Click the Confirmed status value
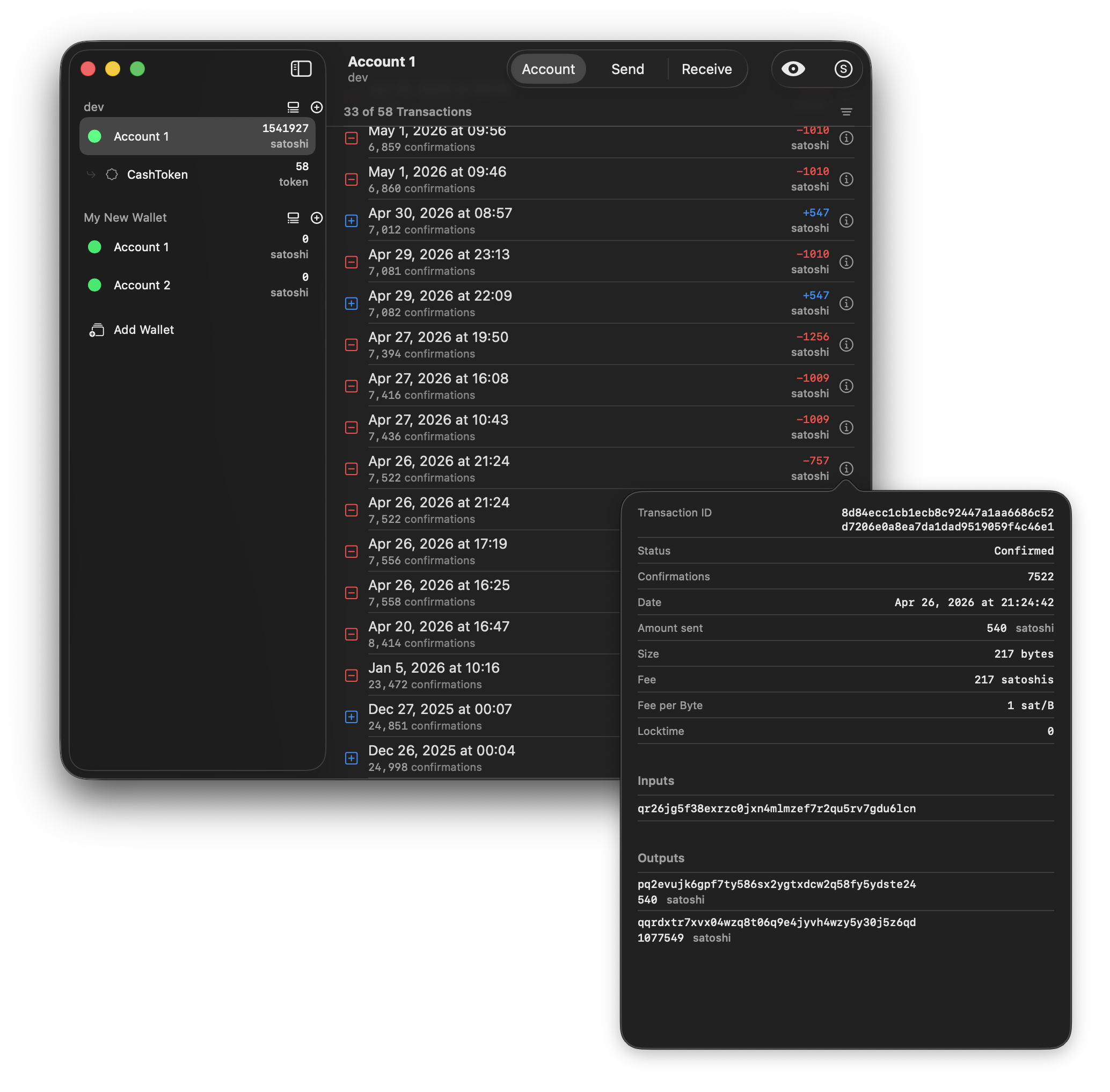The height and width of the screenshot is (1092, 1110). [x=1024, y=551]
